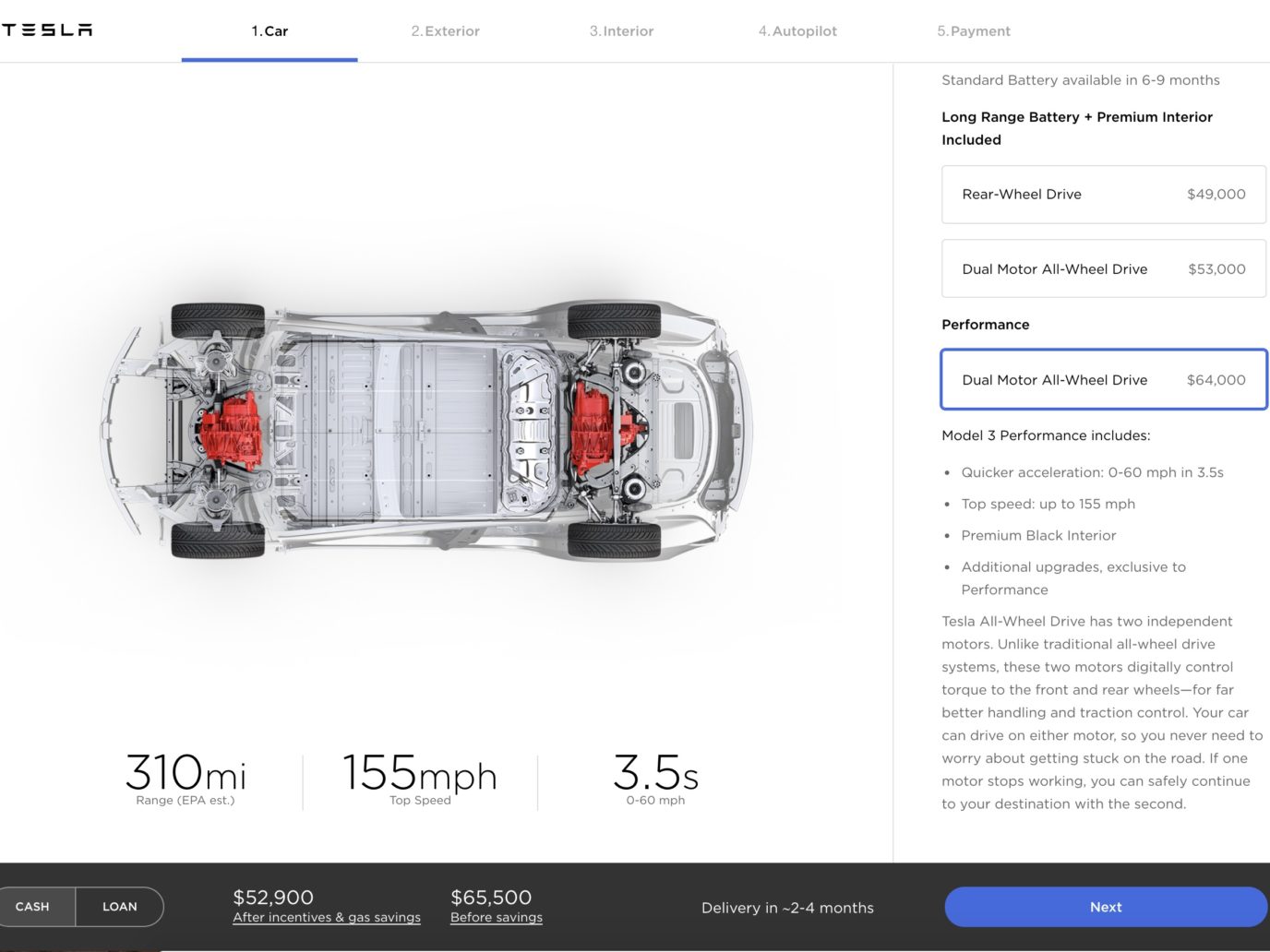
Task: Choose Dual Motor All-Wheel Drive $53,000
Action: pyautogui.click(x=1104, y=268)
